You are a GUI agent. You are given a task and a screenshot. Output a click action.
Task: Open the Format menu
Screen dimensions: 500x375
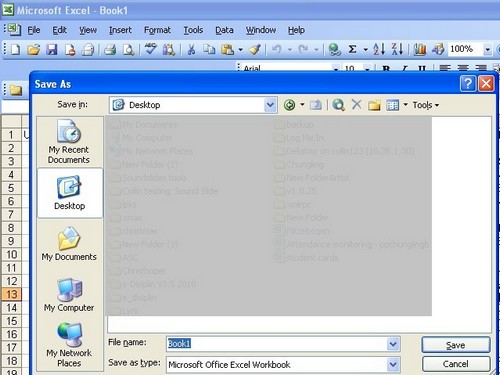click(x=157, y=30)
